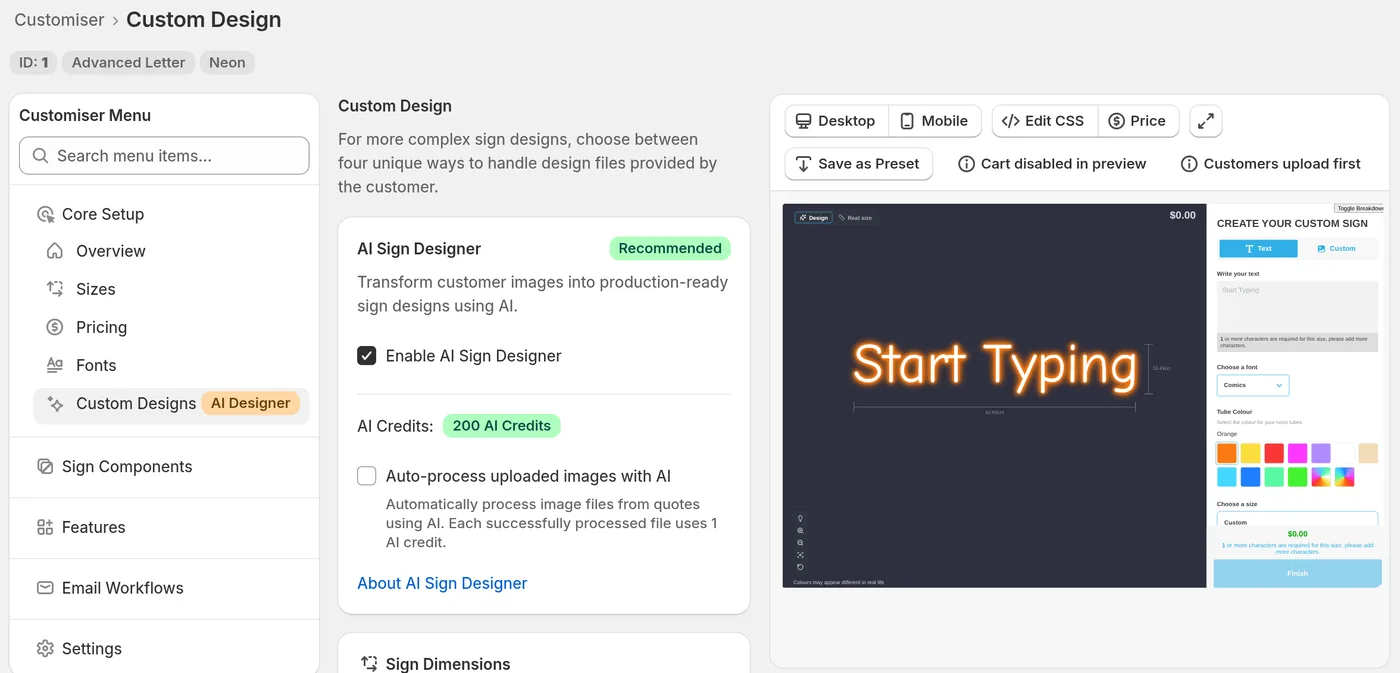
Task: Click the Toggle Breakdown button
Action: 1360,208
